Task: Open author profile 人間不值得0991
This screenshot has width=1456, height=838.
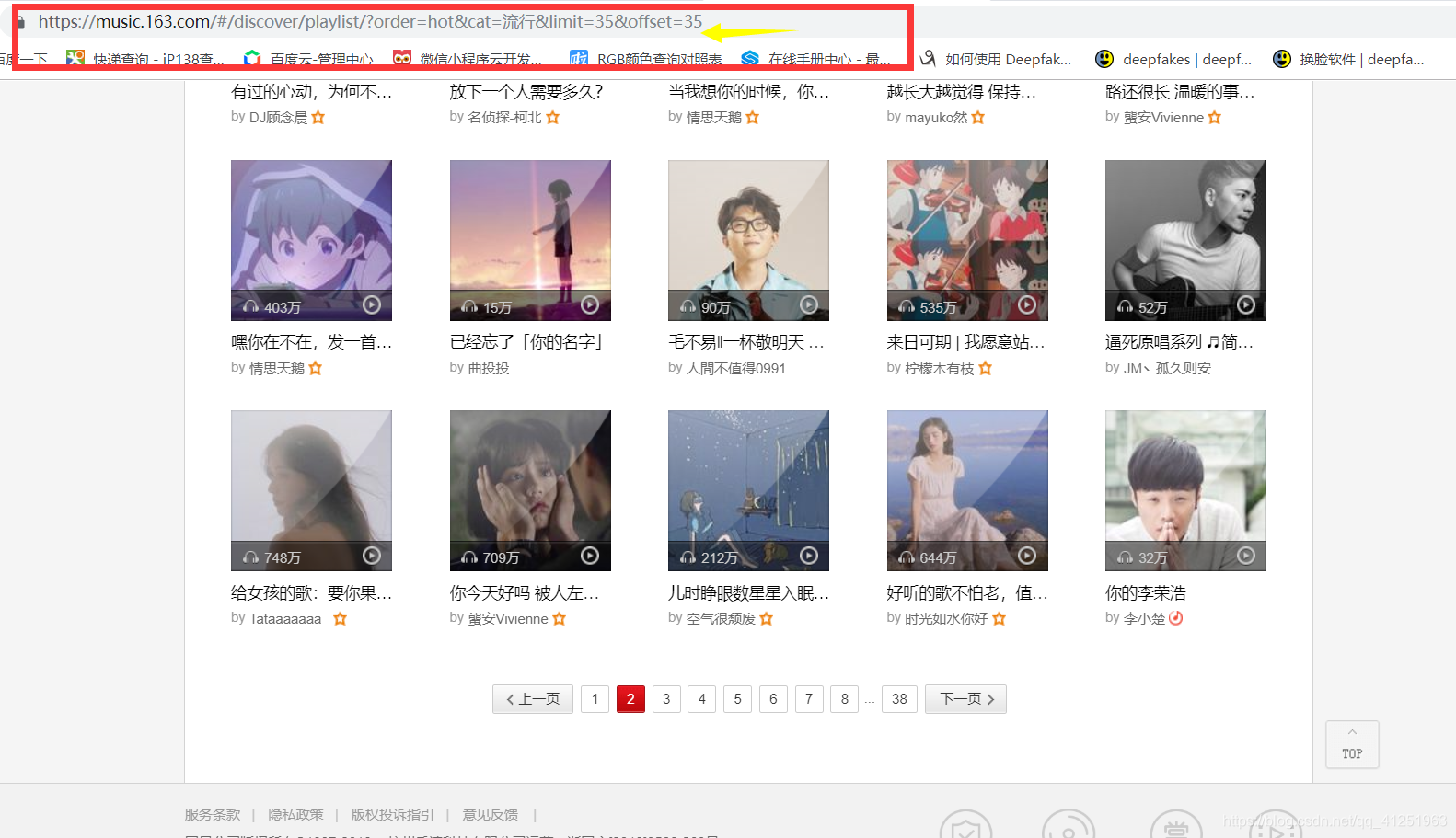Action: 736,368
